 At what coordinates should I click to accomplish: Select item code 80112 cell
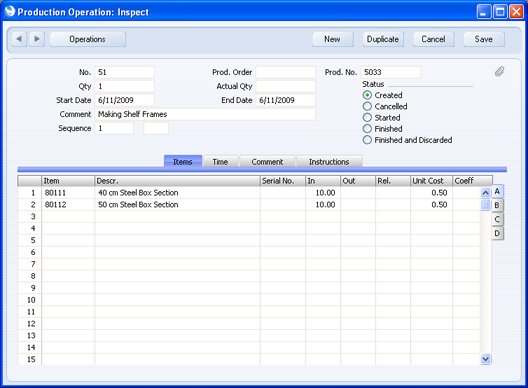tap(68, 205)
